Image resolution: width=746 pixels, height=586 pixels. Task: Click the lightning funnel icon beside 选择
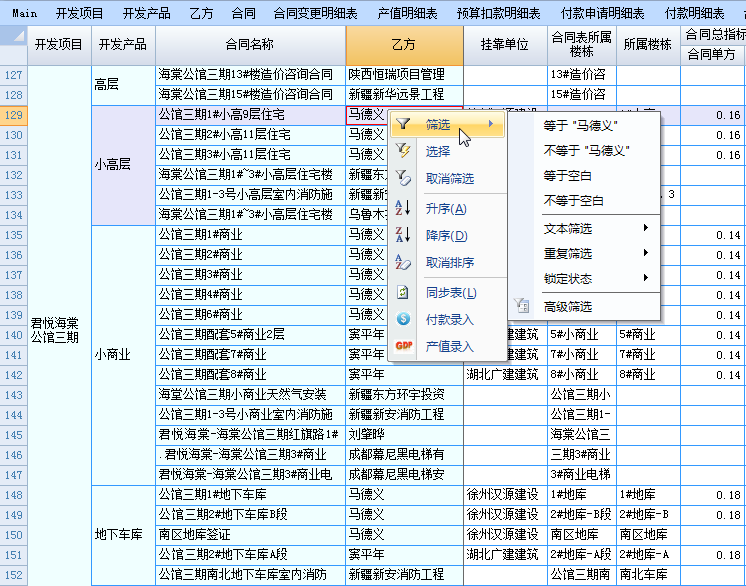point(403,151)
